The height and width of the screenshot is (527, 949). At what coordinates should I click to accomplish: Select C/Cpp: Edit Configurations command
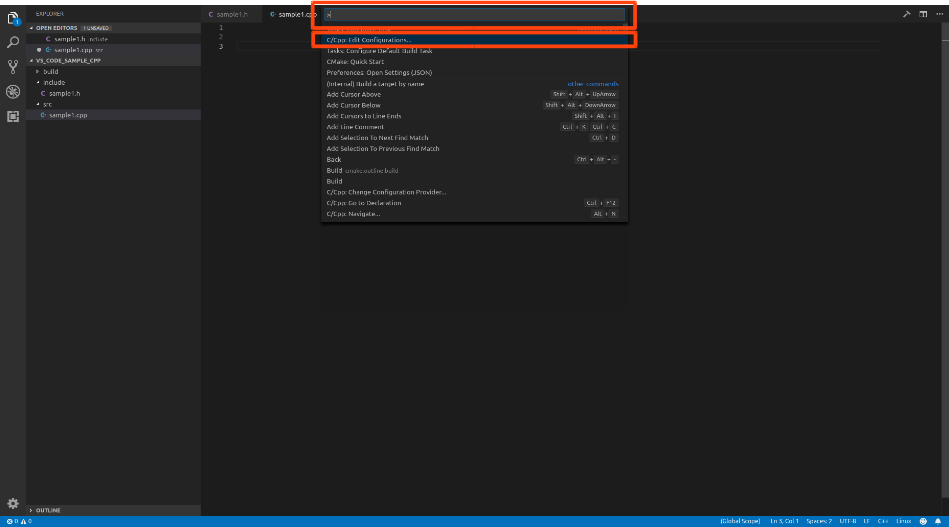tap(474, 40)
